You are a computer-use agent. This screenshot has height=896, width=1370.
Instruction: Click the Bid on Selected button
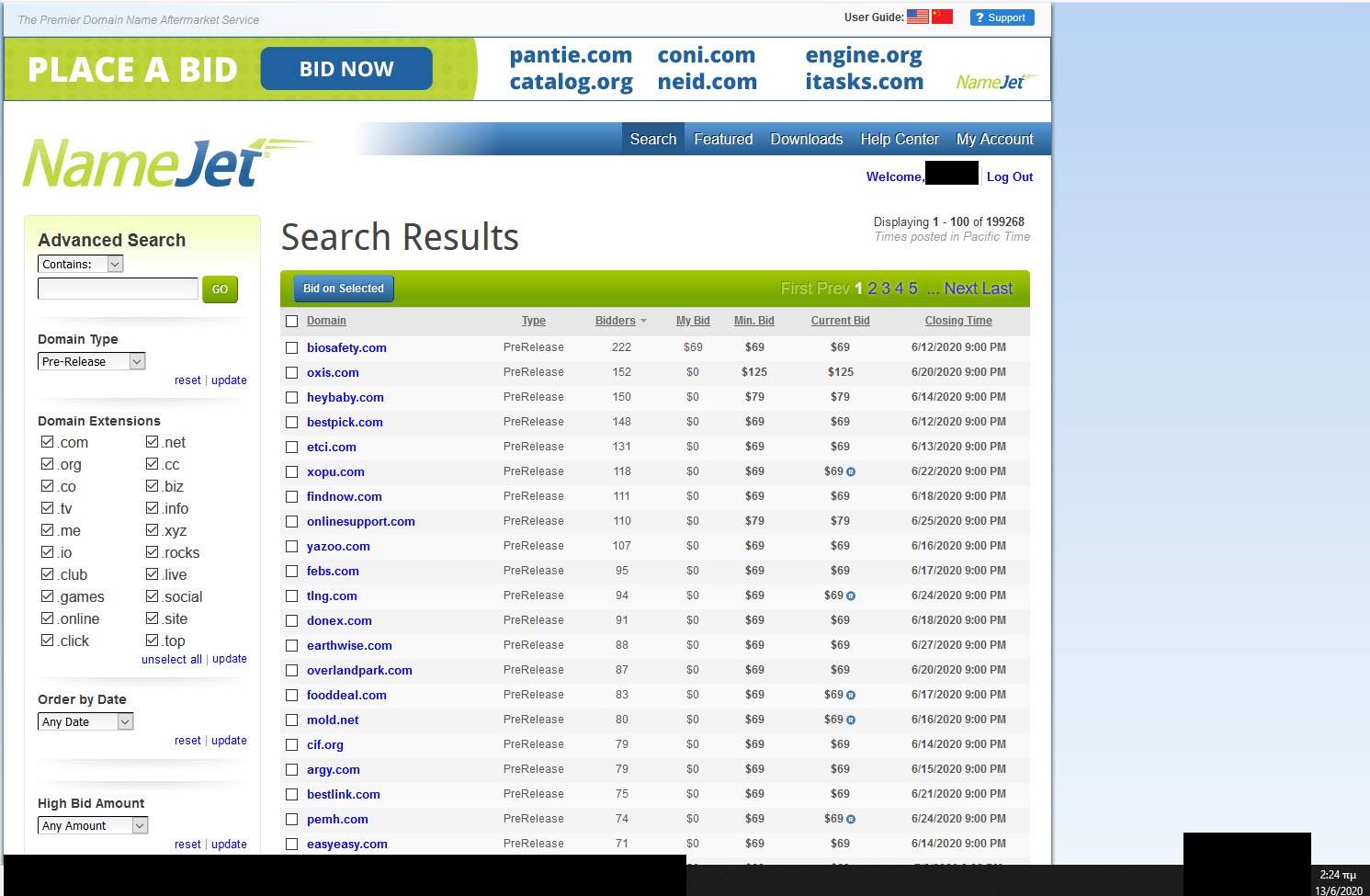(344, 289)
